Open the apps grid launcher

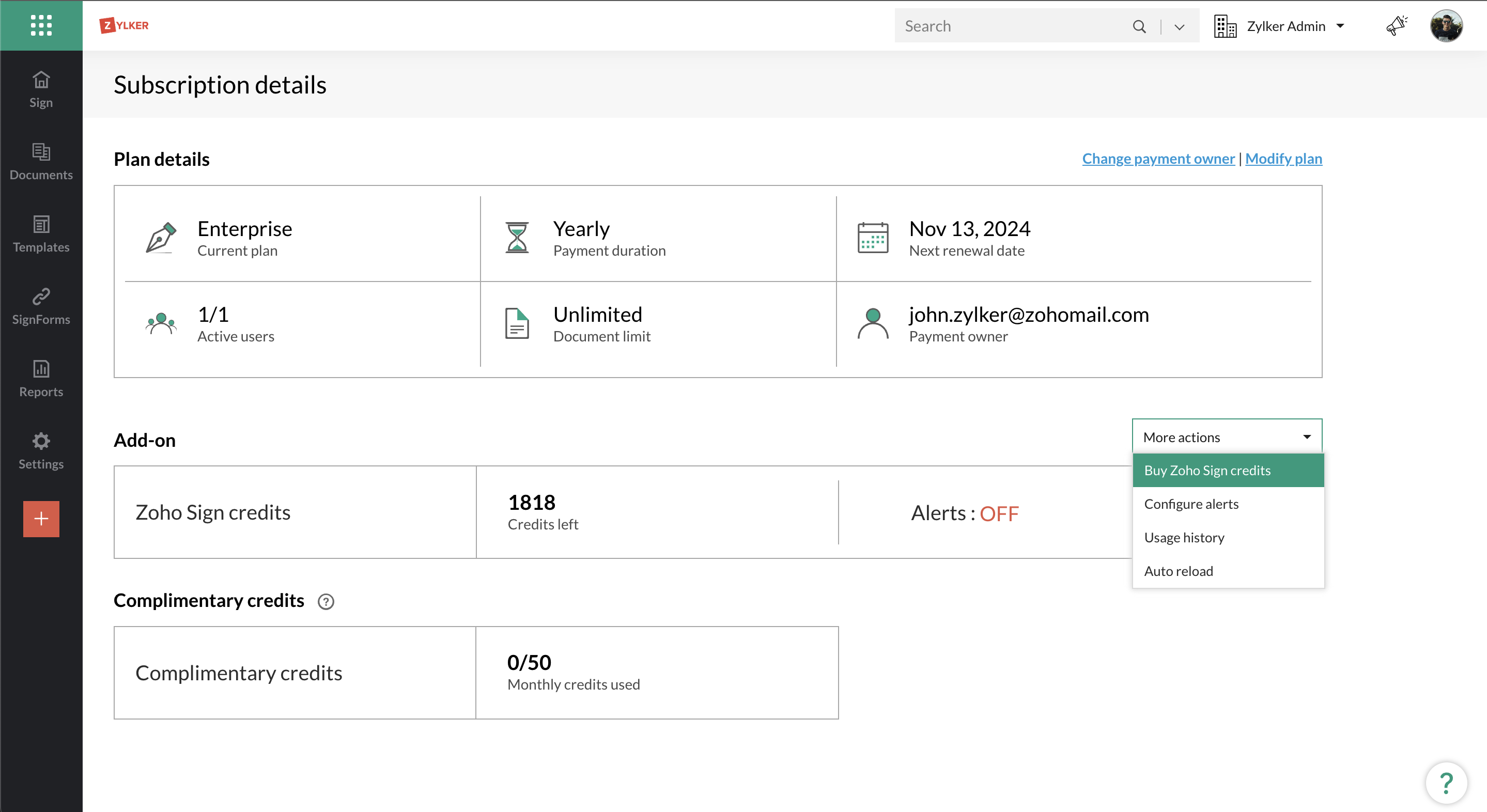coord(41,25)
